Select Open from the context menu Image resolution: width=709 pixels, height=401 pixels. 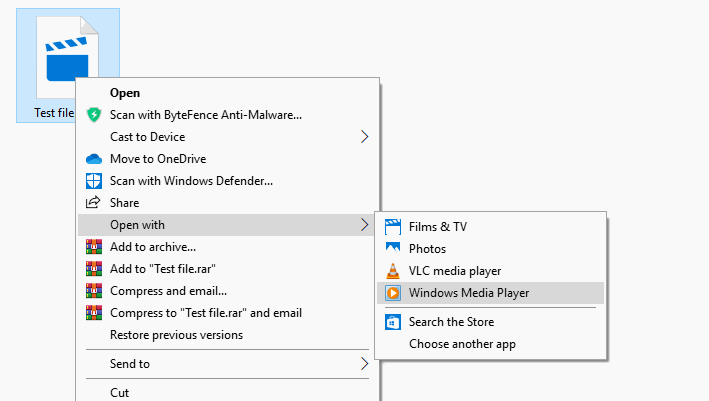tap(125, 93)
